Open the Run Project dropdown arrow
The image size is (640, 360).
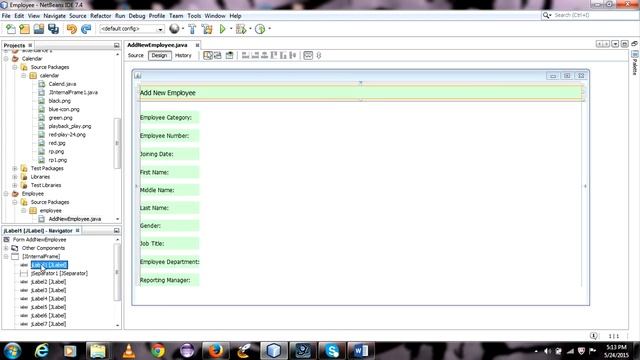(x=231, y=29)
